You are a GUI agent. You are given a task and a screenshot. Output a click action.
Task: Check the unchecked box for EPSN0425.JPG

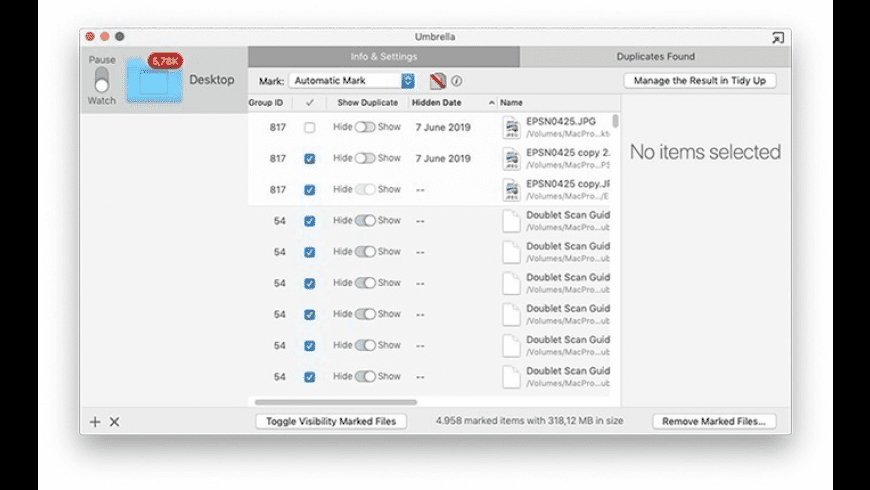pyautogui.click(x=310, y=128)
